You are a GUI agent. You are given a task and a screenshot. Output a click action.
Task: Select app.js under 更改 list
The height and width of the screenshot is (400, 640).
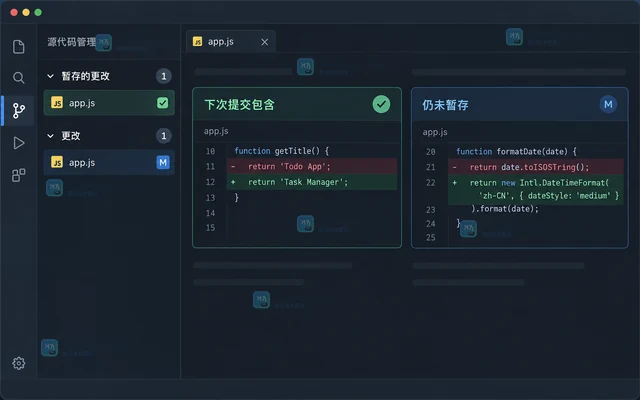(x=109, y=162)
